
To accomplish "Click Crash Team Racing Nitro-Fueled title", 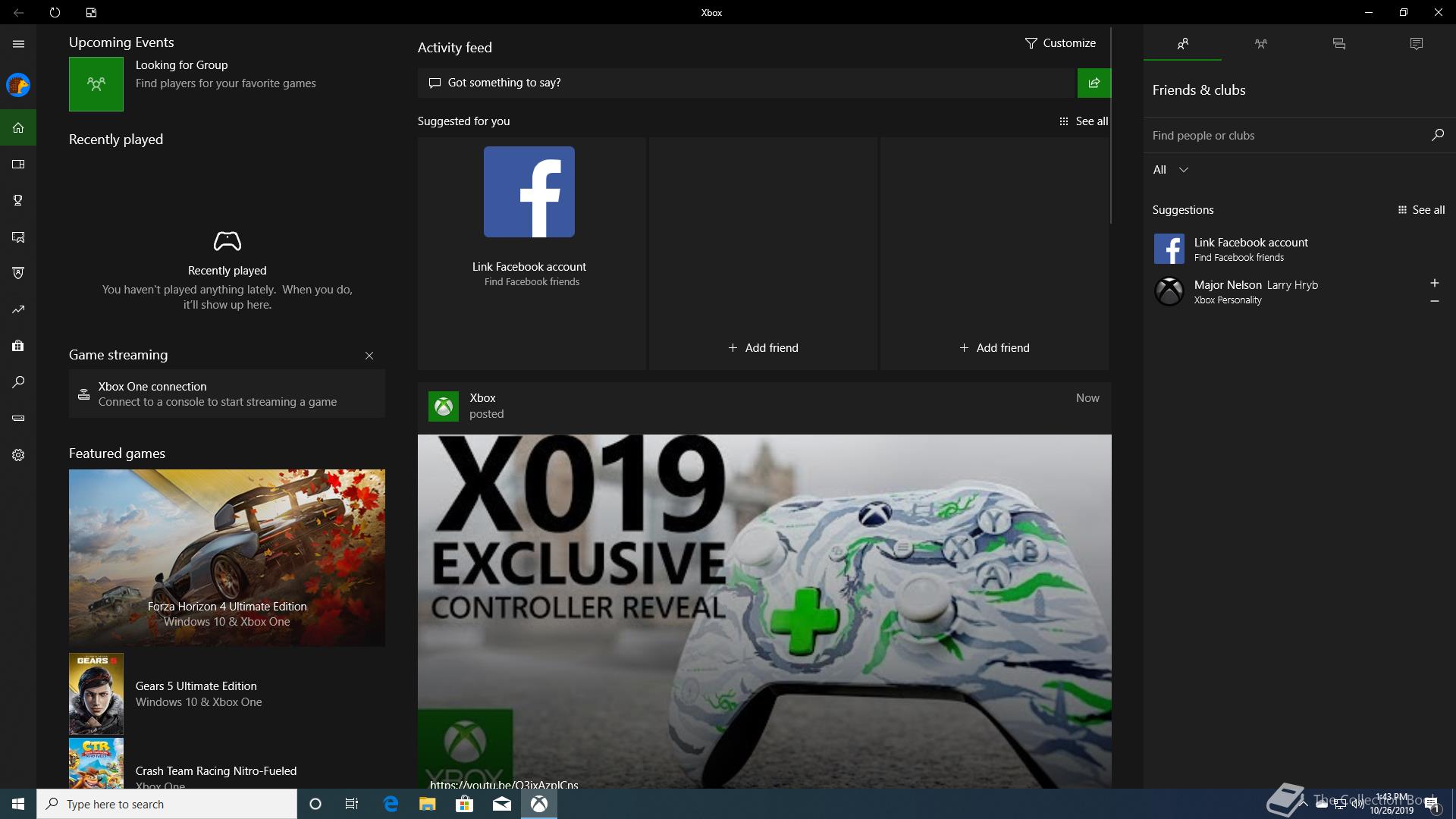I will pos(216,770).
